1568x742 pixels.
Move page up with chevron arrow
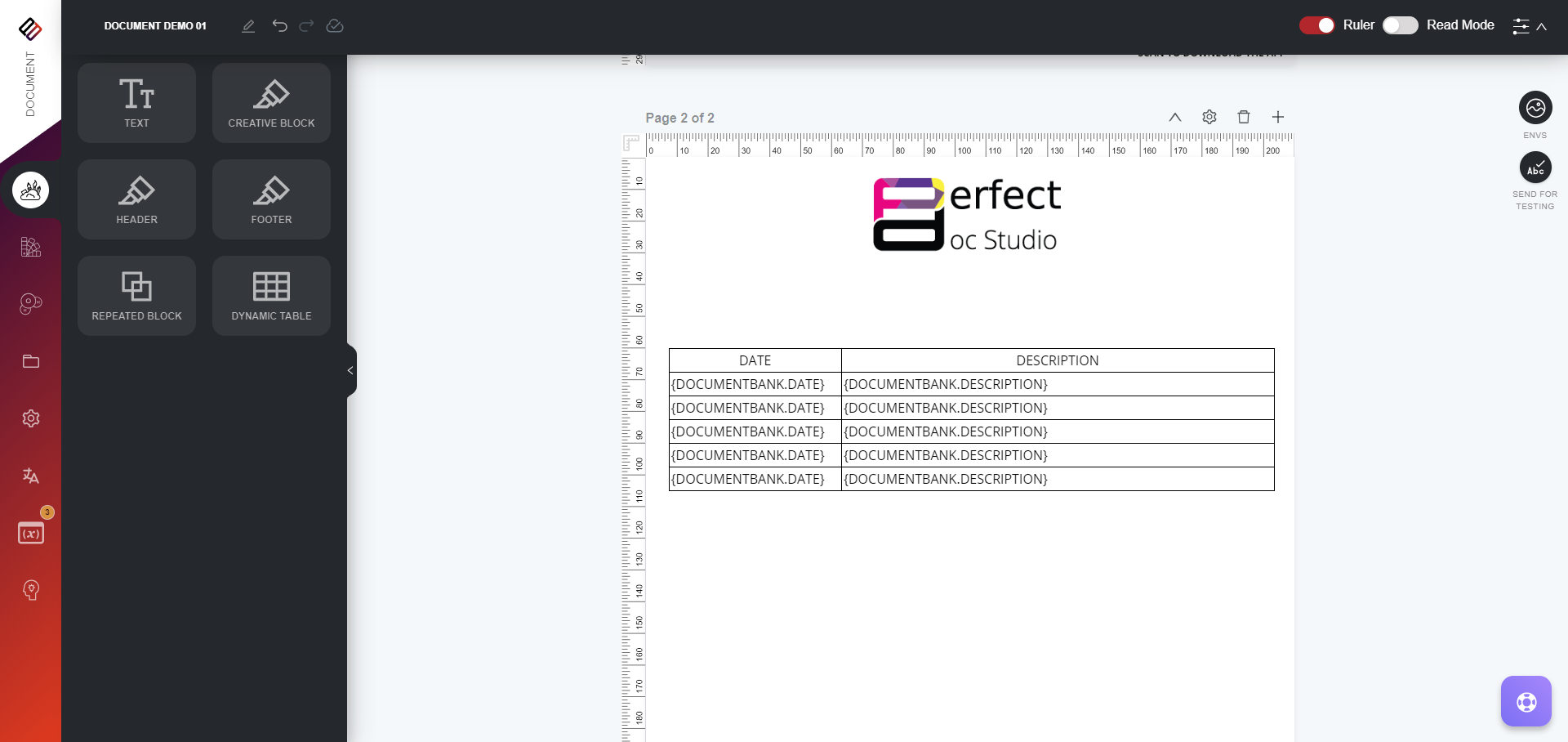pos(1174,117)
